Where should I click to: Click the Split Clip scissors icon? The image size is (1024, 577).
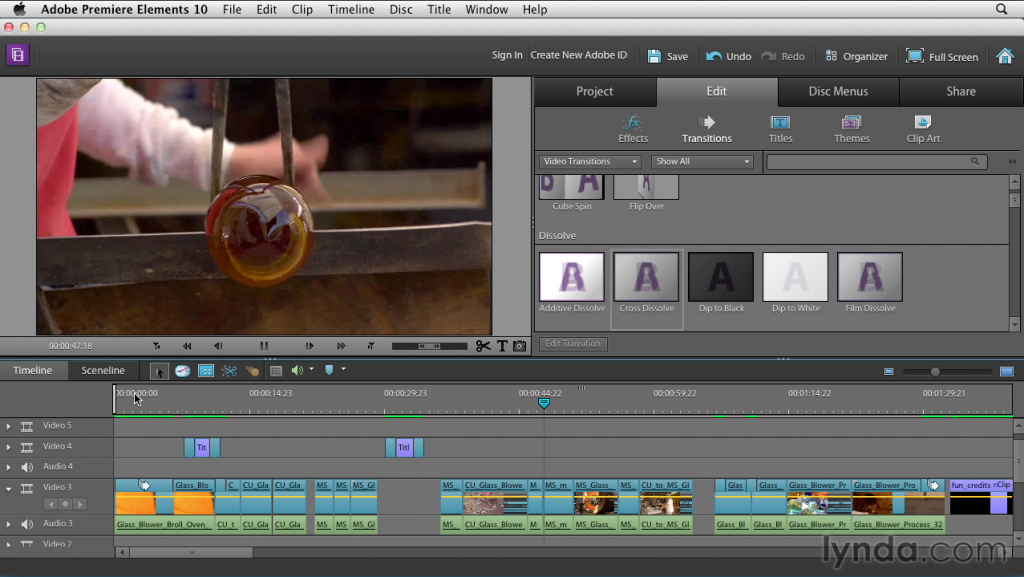(x=483, y=346)
